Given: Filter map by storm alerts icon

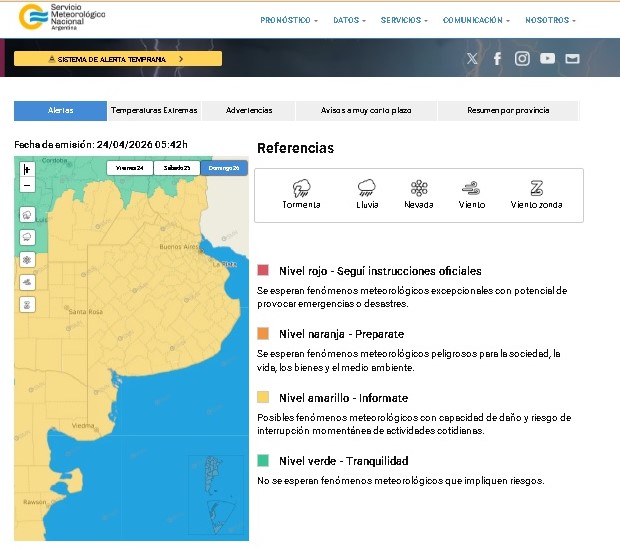Looking at the screenshot, I should pyautogui.click(x=27, y=215).
